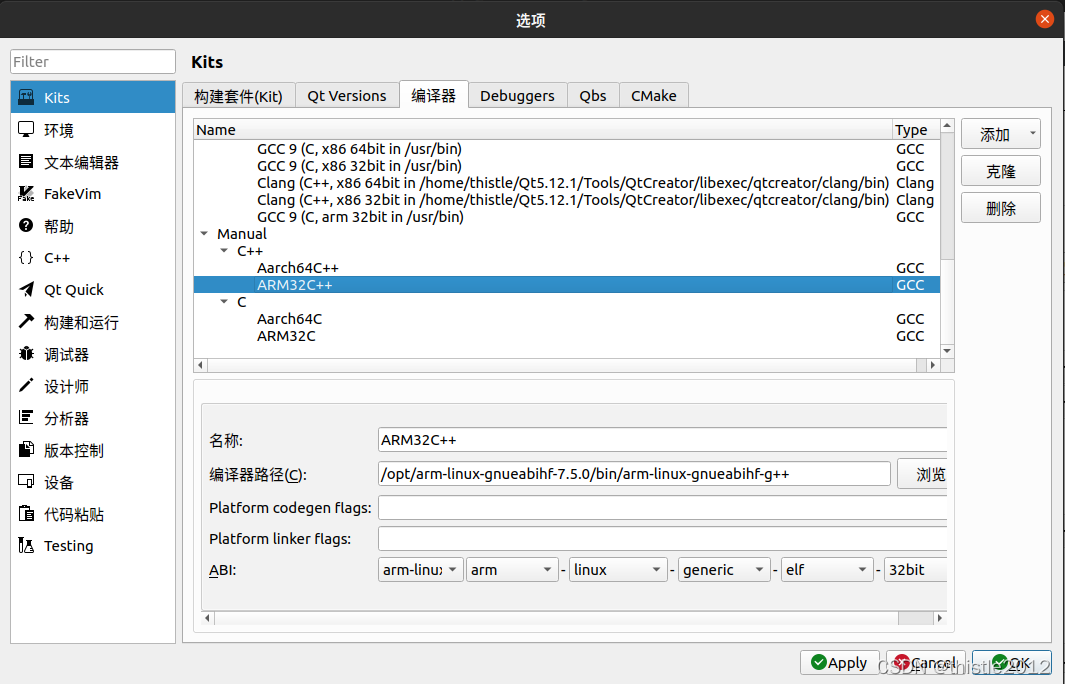Switch to the 构建套件(Kit) tab
This screenshot has width=1065, height=684.
pos(238,96)
